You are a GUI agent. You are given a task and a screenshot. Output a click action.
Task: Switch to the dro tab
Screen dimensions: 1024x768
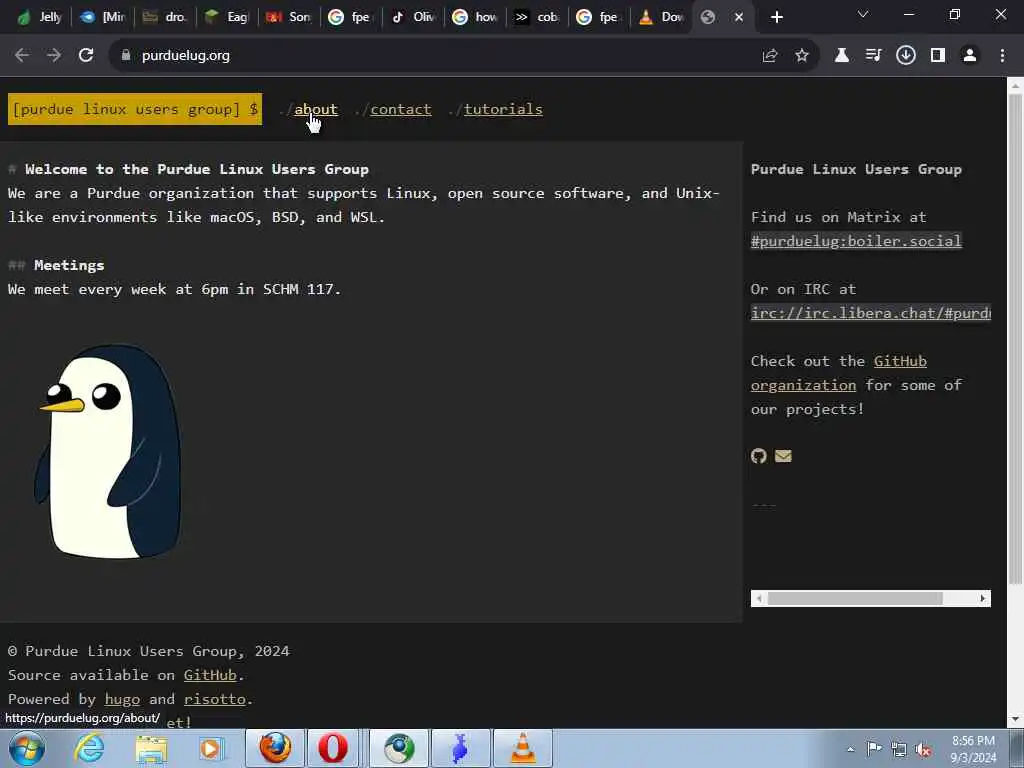click(x=165, y=17)
